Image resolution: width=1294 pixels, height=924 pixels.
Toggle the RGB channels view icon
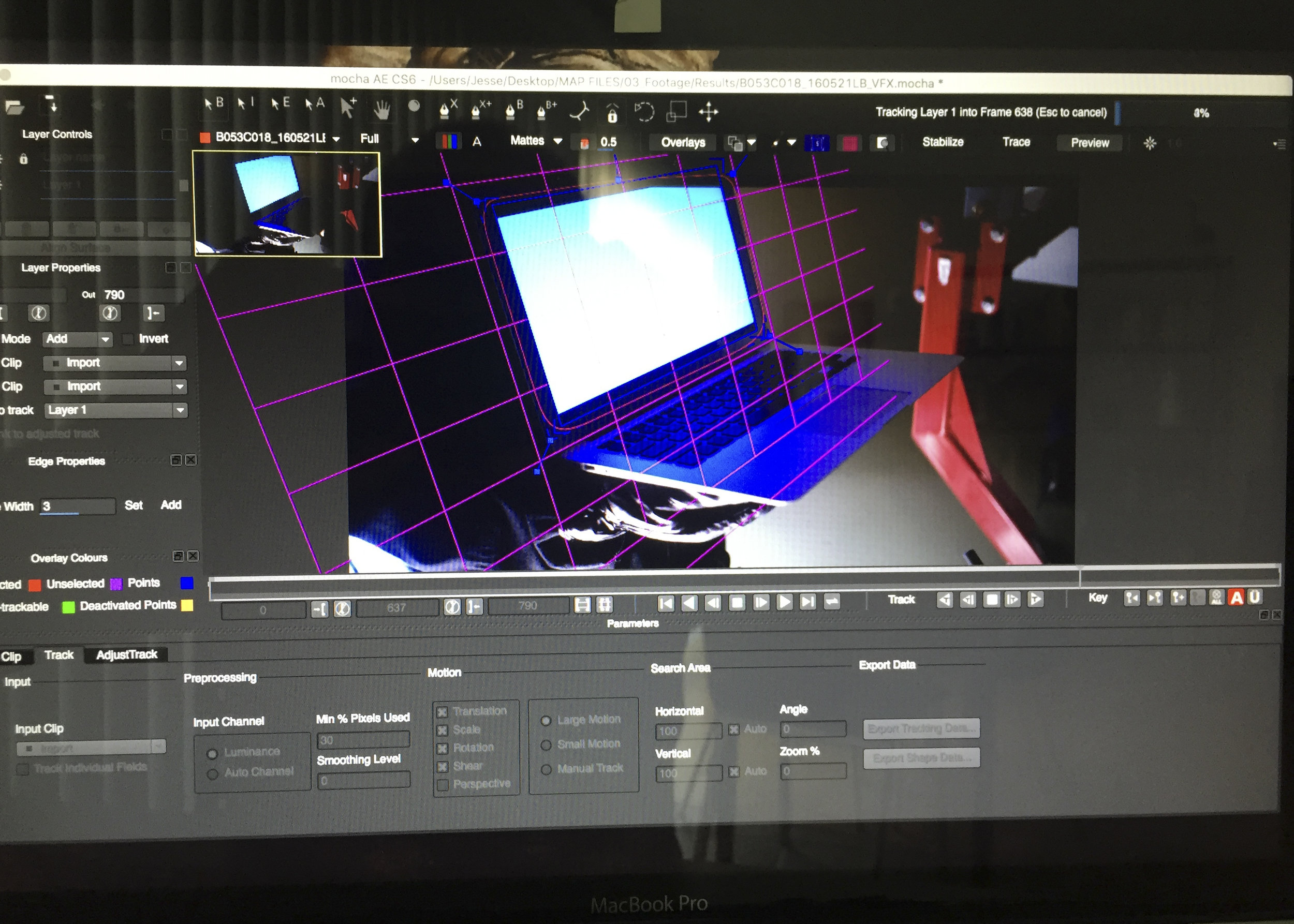point(449,141)
